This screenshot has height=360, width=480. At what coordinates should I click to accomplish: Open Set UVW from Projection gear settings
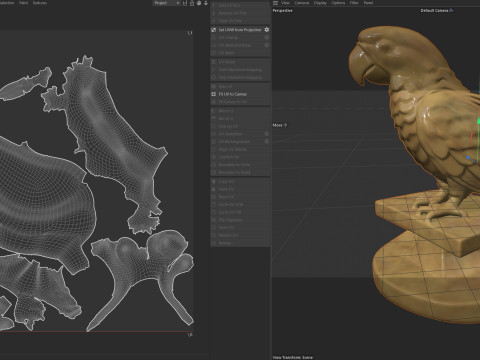[267, 30]
